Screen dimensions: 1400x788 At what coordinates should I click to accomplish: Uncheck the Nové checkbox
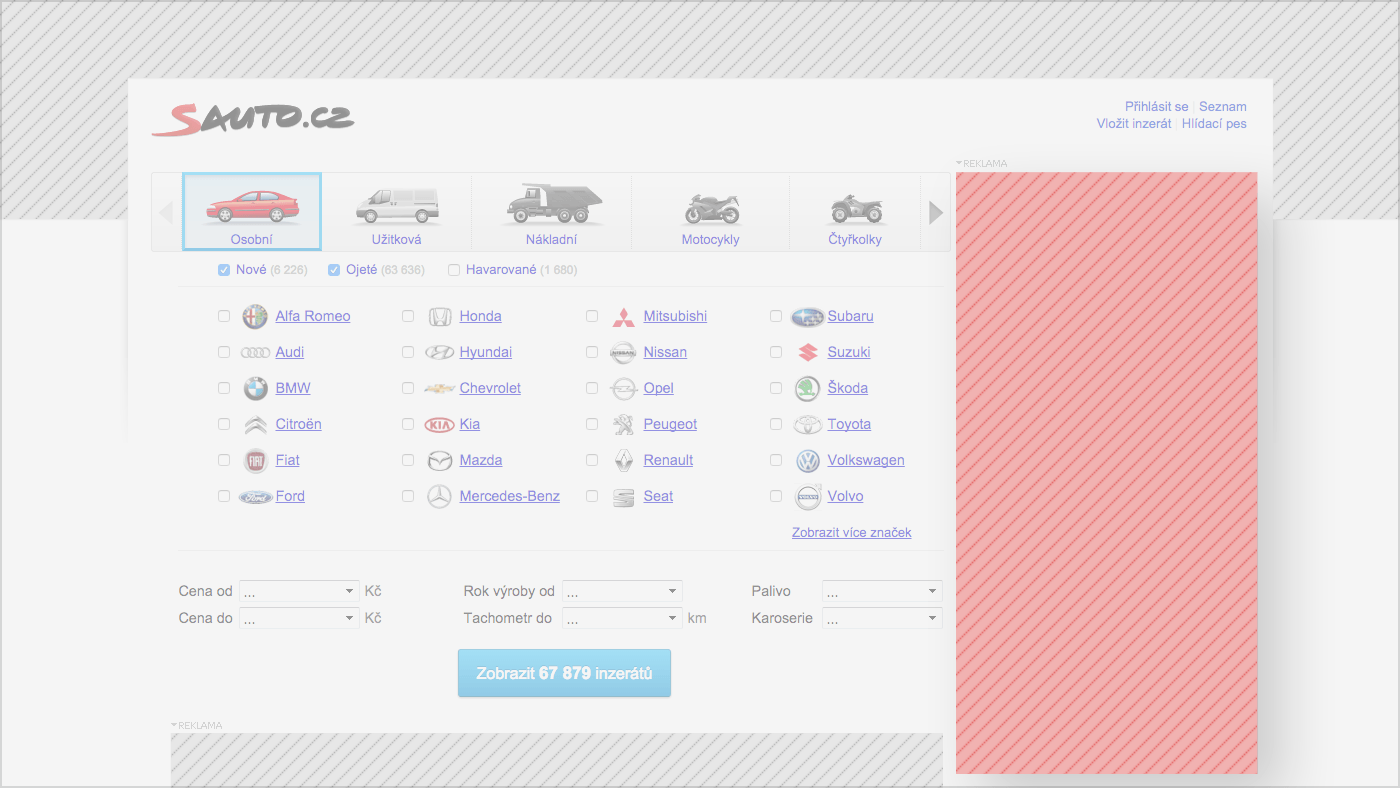coord(224,270)
